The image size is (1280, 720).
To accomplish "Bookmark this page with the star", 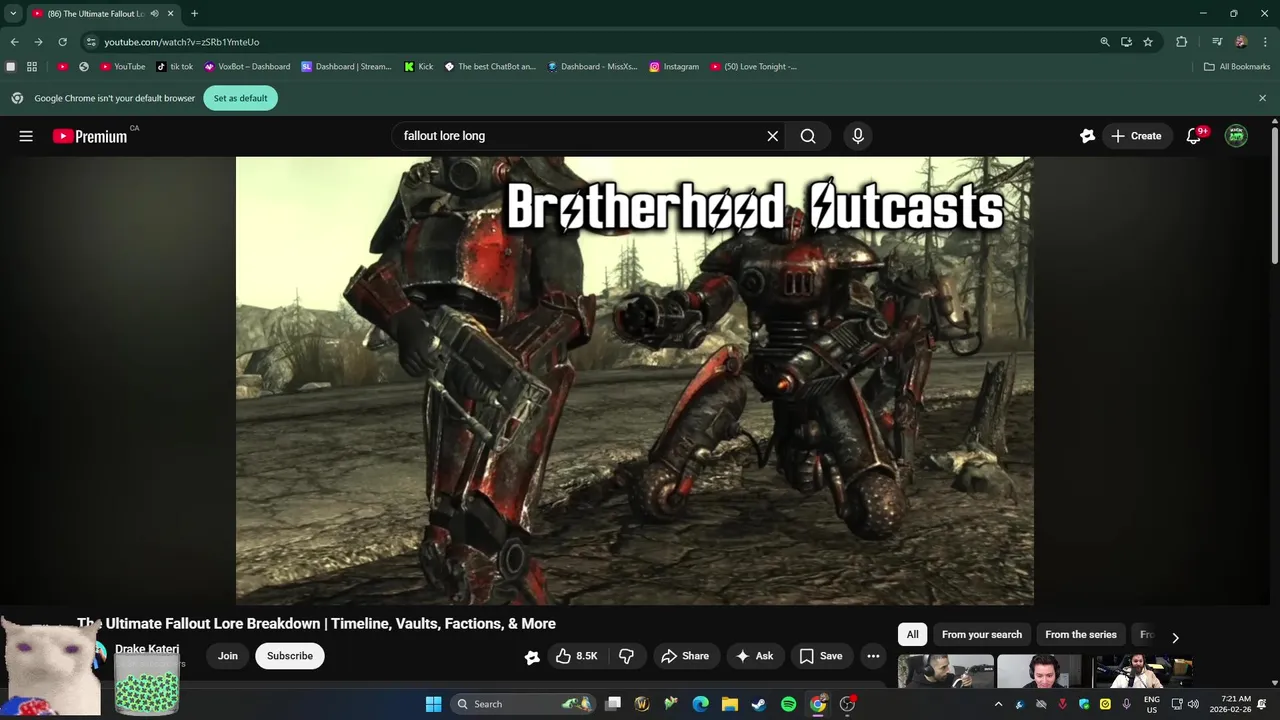I will coord(1148,42).
